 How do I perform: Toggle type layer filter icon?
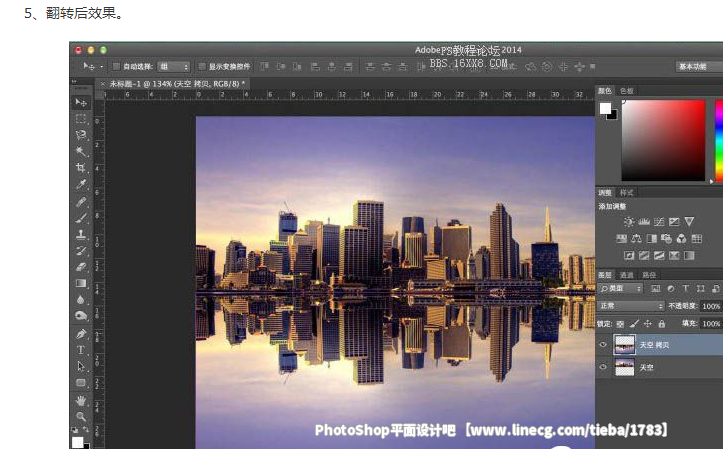686,289
